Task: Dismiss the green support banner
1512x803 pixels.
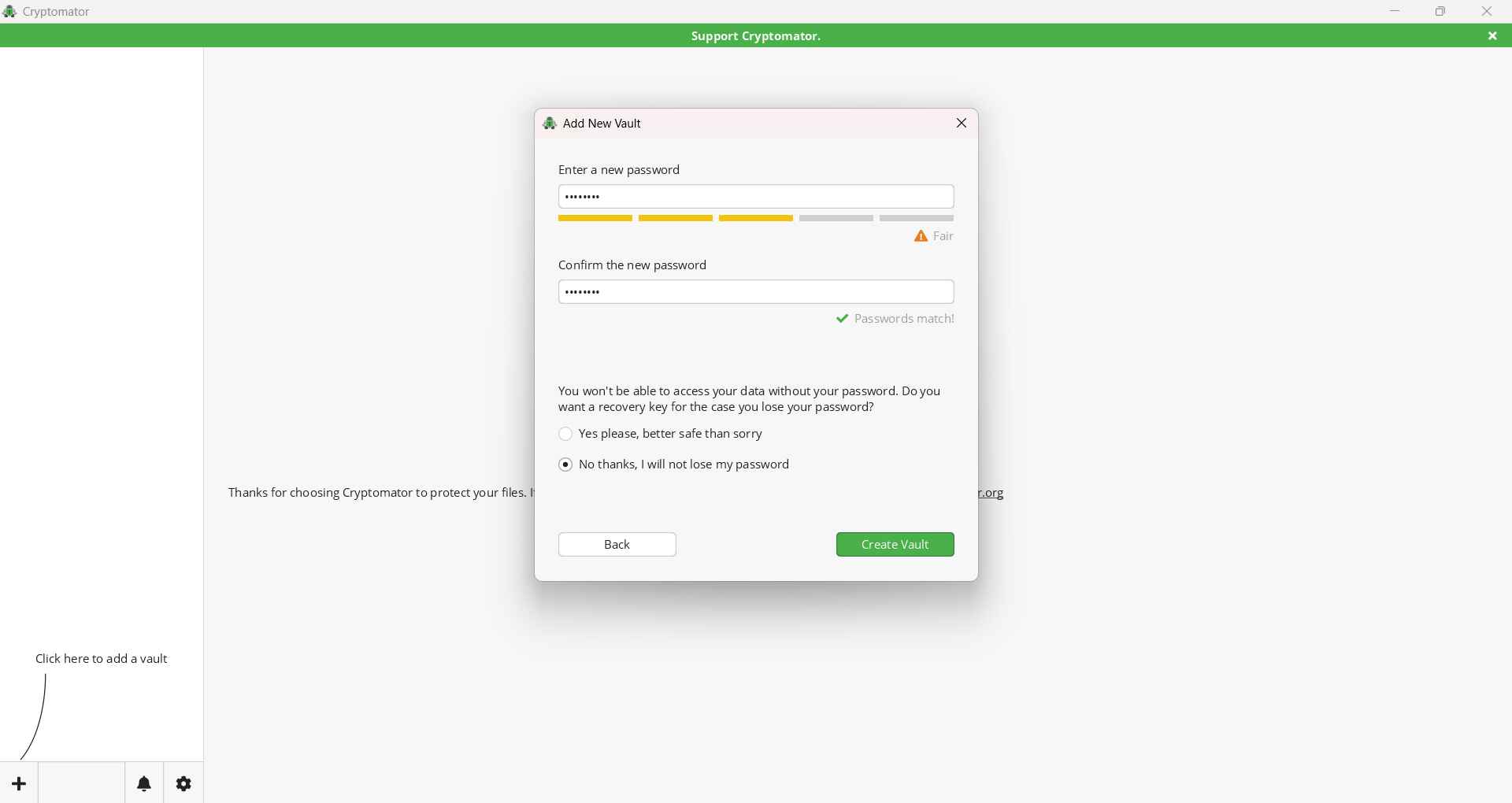Action: (1492, 36)
